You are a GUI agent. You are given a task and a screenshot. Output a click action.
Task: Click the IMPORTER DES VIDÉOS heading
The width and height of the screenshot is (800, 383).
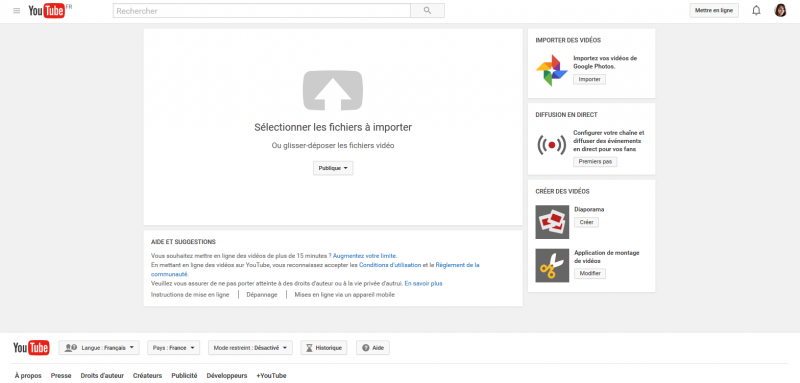(x=568, y=40)
